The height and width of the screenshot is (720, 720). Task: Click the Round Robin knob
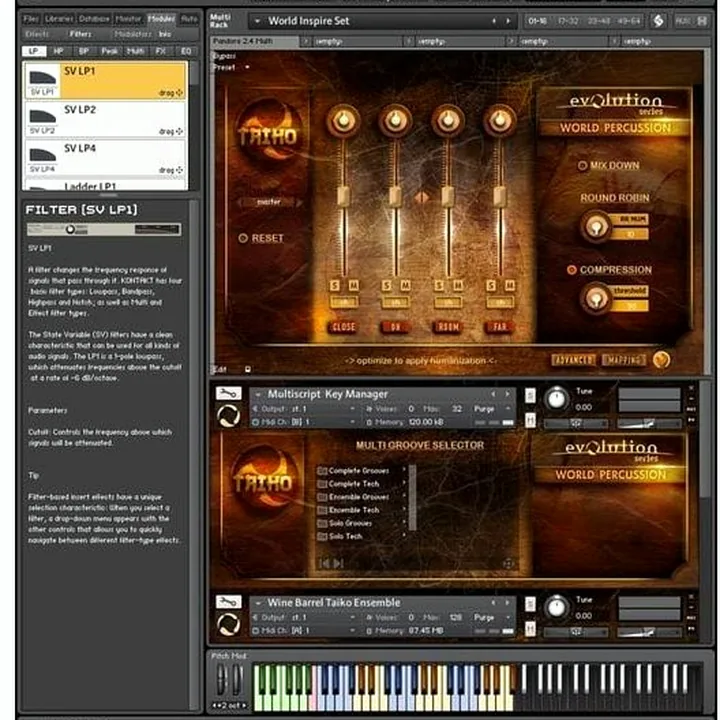click(596, 227)
